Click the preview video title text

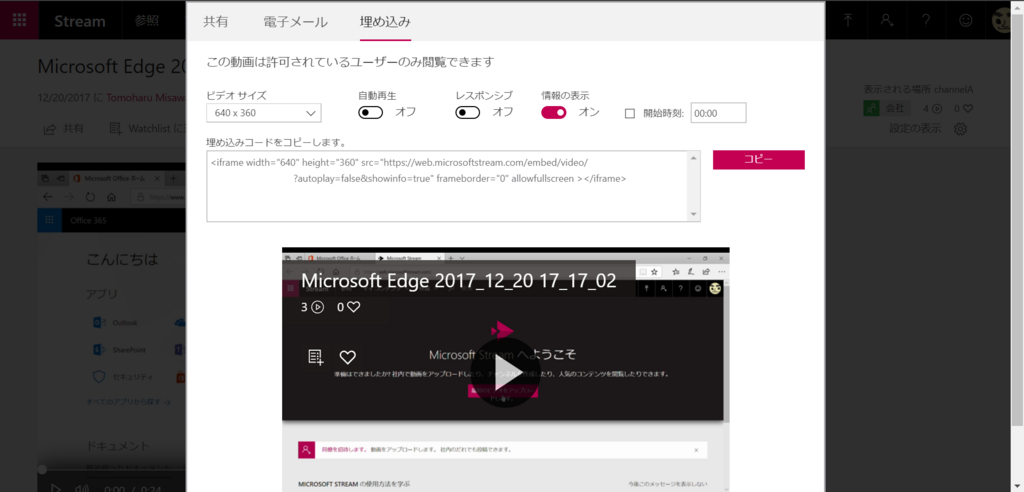coord(459,280)
